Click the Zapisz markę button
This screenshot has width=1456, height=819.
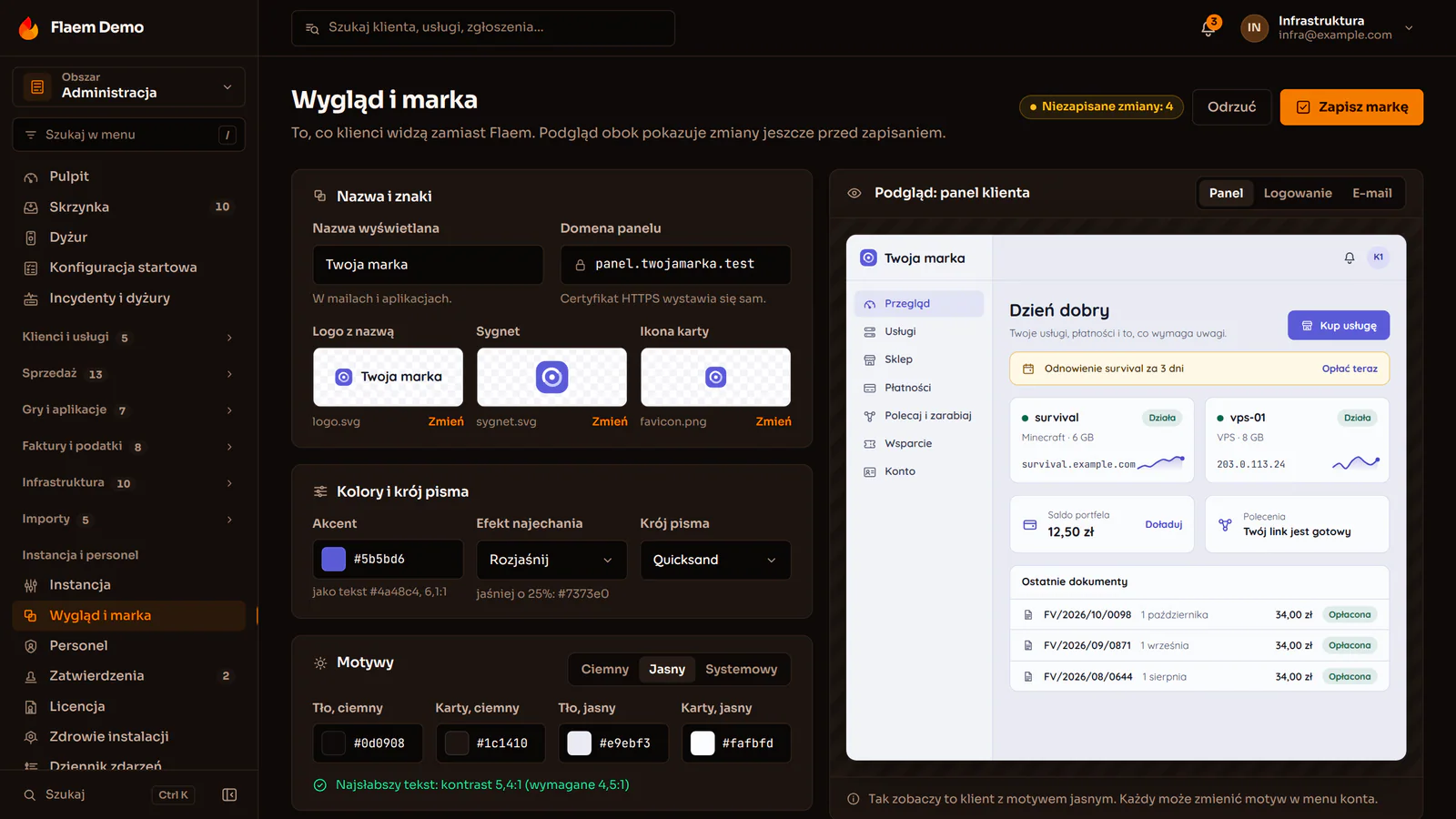[1351, 107]
